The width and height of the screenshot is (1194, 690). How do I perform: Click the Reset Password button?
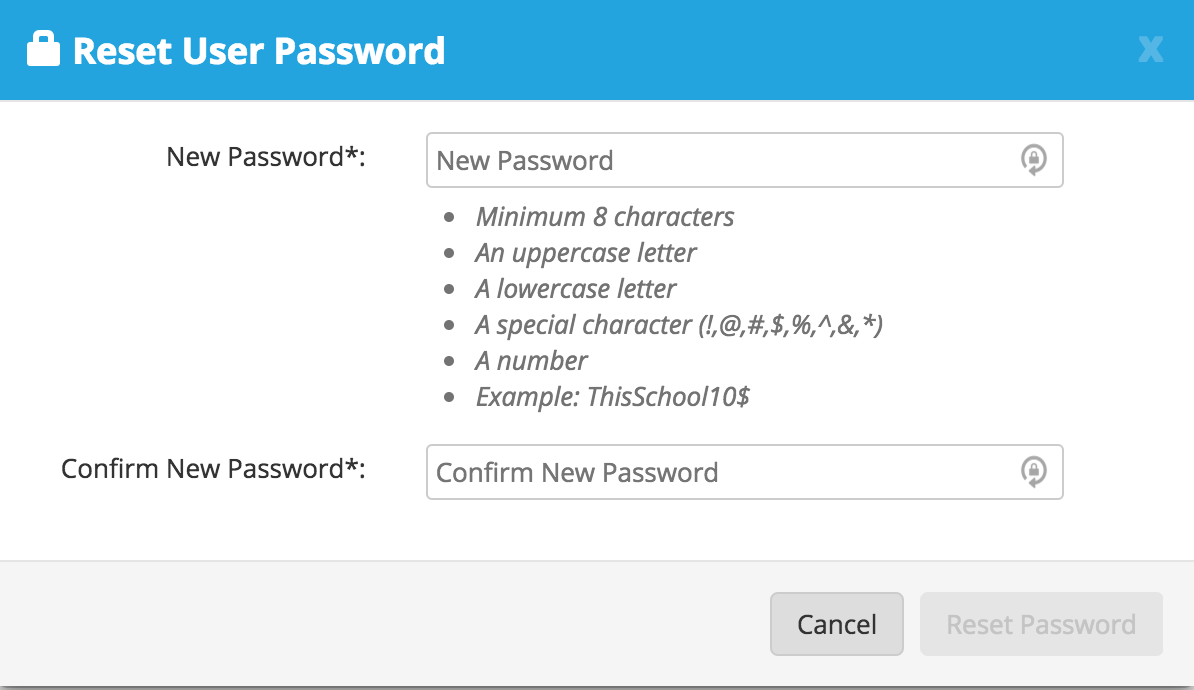(1041, 625)
